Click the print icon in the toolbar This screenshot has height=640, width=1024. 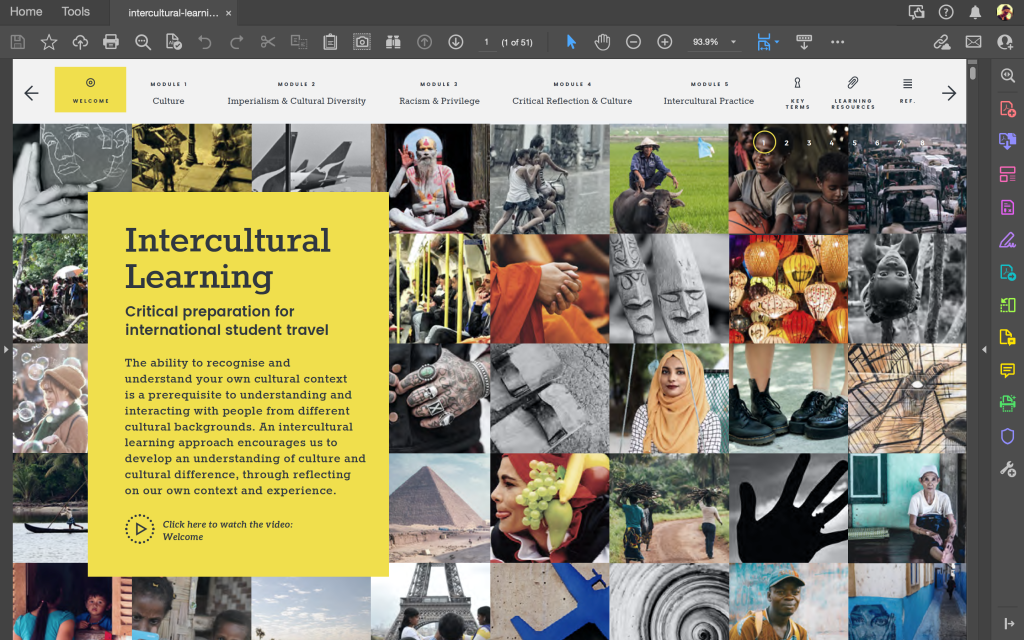pyautogui.click(x=111, y=42)
